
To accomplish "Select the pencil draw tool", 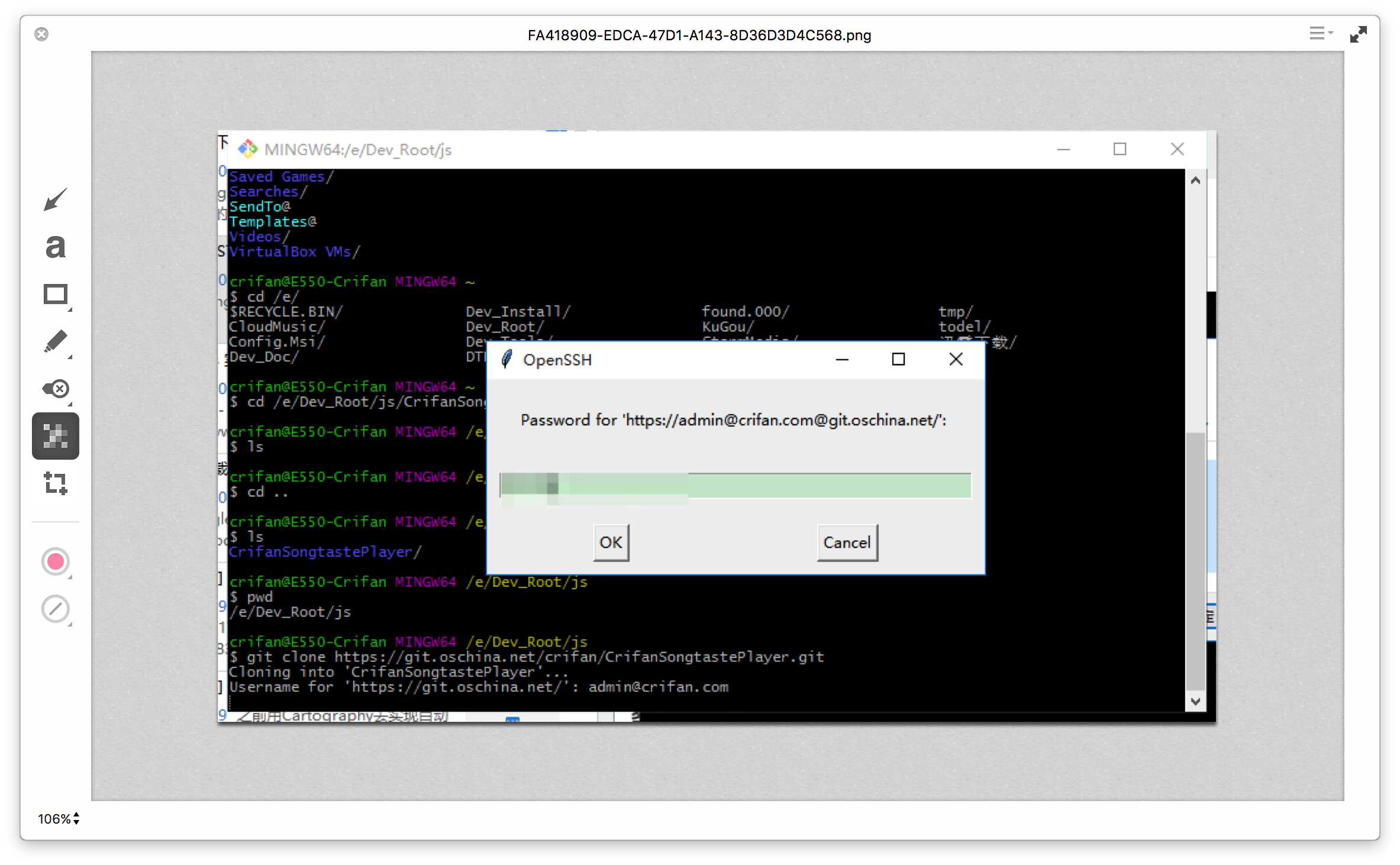I will [56, 342].
